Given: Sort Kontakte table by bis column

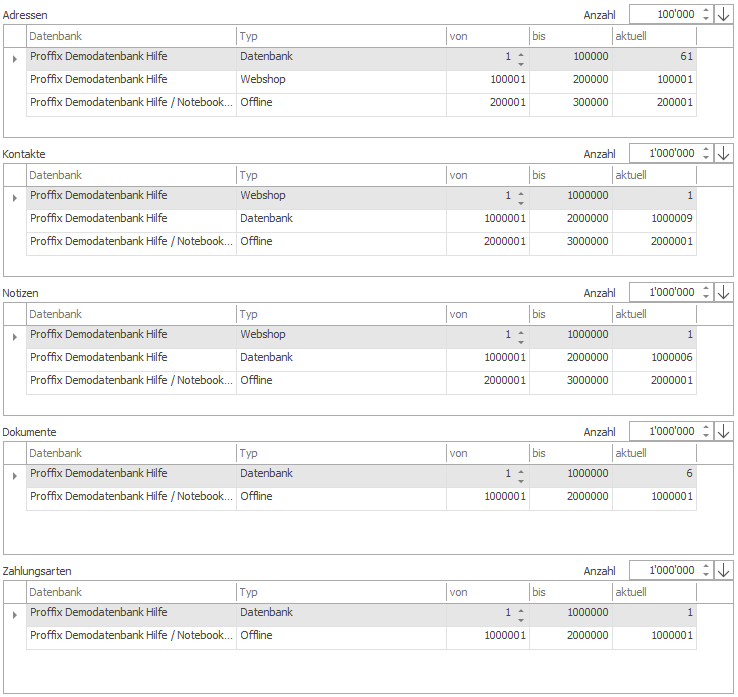Looking at the screenshot, I should (x=570, y=175).
